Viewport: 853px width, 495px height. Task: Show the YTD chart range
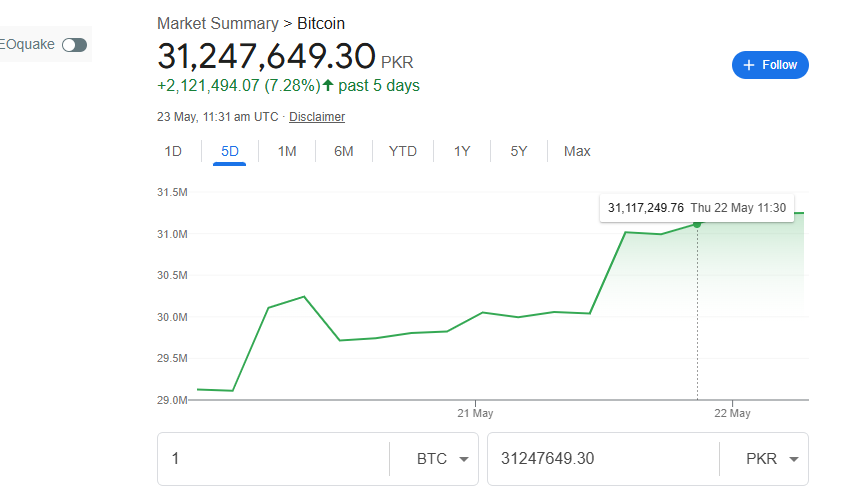(x=403, y=151)
